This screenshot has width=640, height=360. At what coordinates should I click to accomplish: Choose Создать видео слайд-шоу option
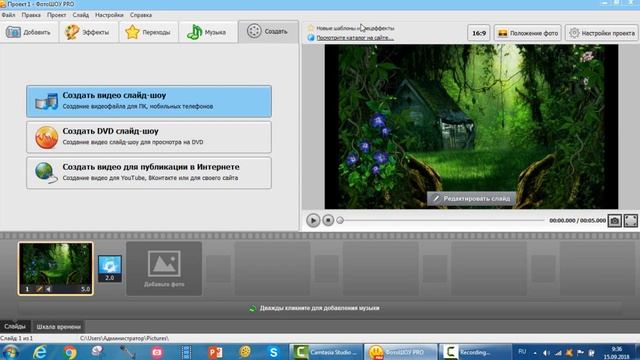(149, 101)
